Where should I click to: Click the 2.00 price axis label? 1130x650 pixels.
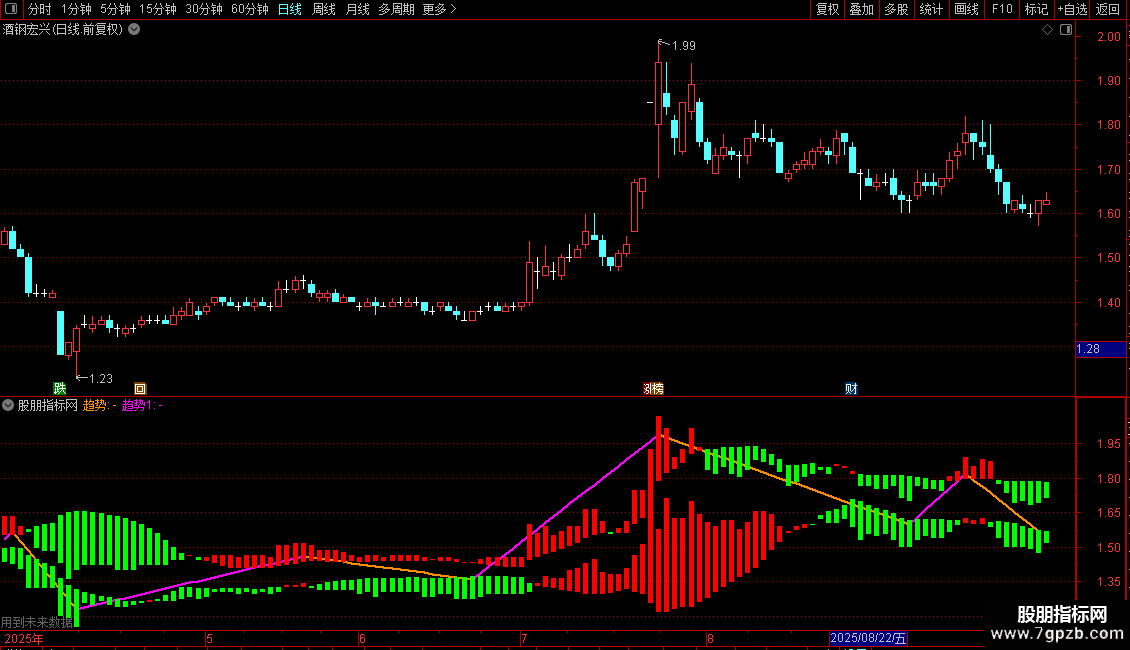(1108, 37)
